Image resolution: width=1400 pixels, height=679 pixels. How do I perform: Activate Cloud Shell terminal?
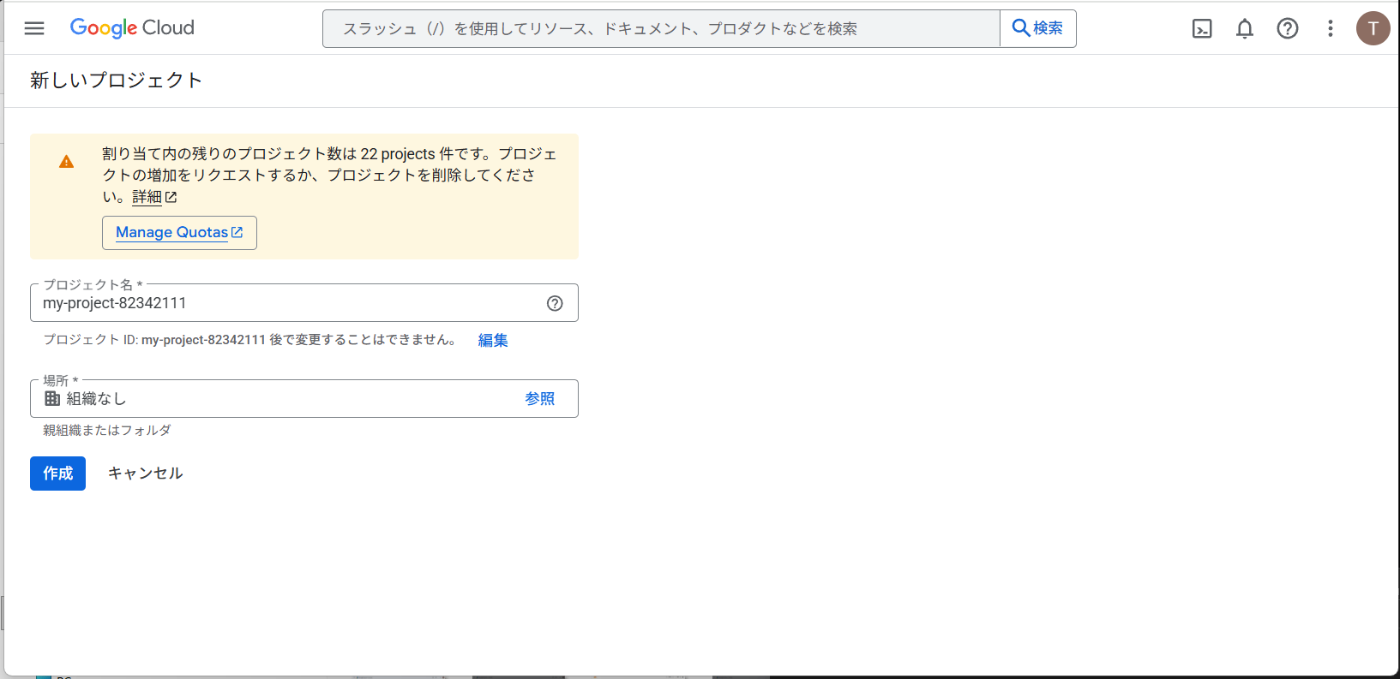[1201, 28]
